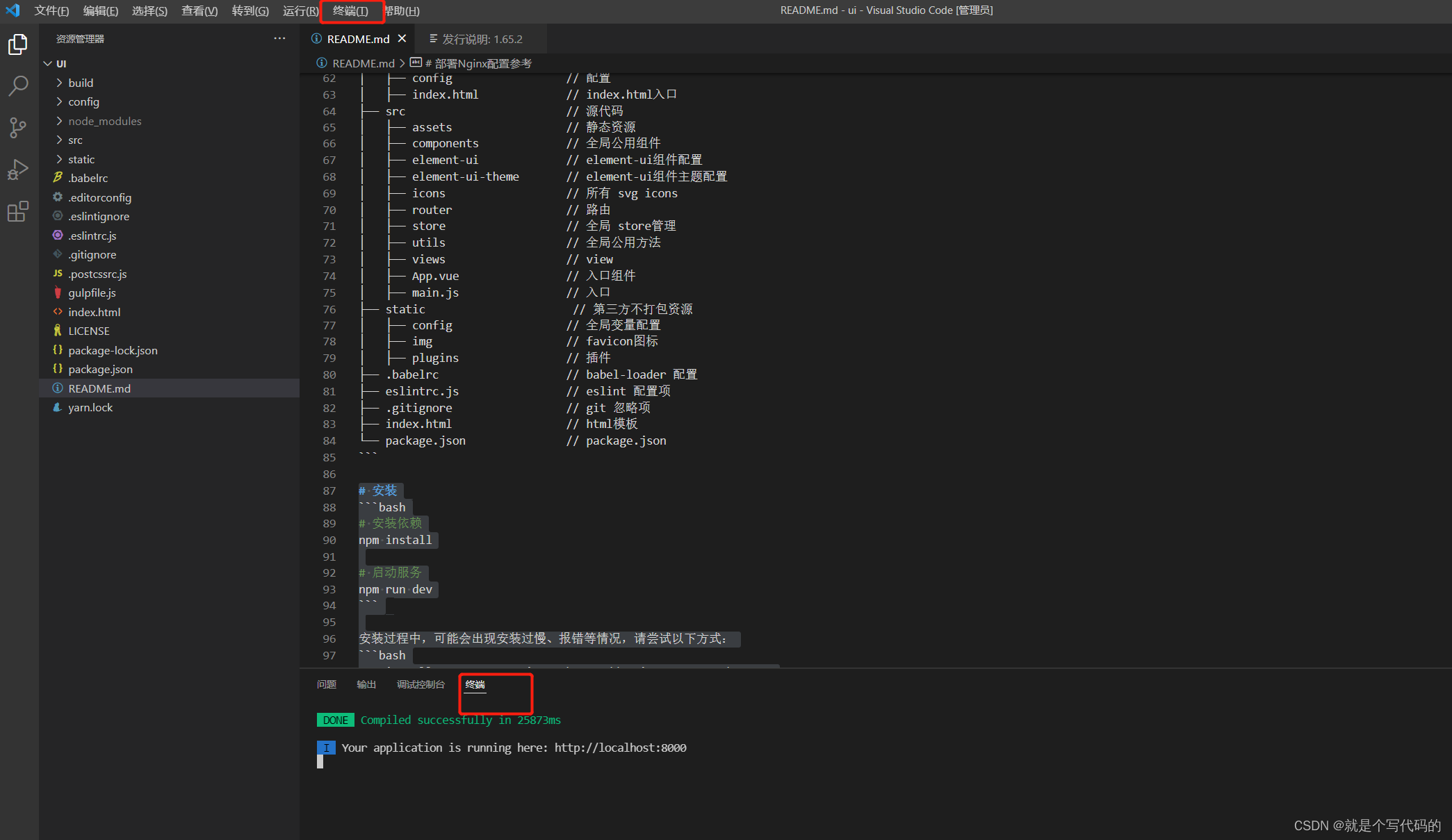Click the 资源管理器 panel title
The height and width of the screenshot is (840, 1452).
[x=80, y=39]
